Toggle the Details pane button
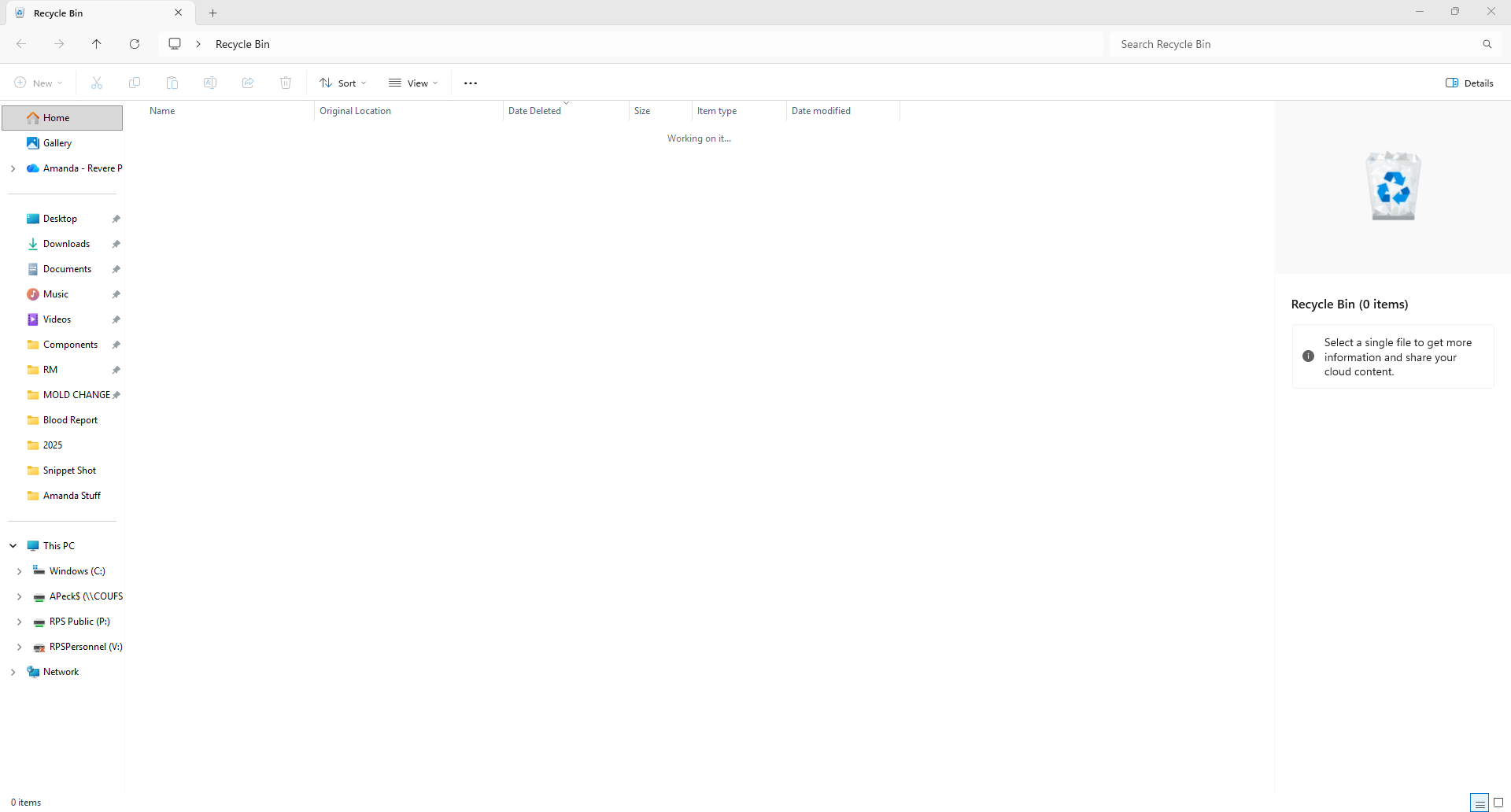Viewport: 1511px width, 812px height. tap(1469, 83)
